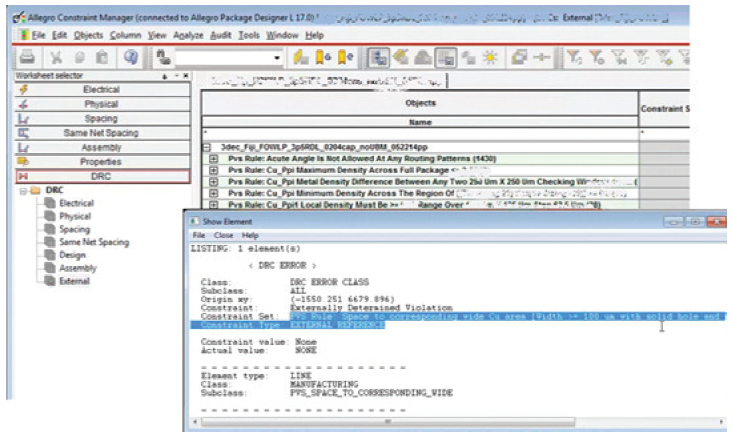Image resolution: width=734 pixels, height=434 pixels.
Task: Select the DRC worksheet button
Action: (103, 177)
